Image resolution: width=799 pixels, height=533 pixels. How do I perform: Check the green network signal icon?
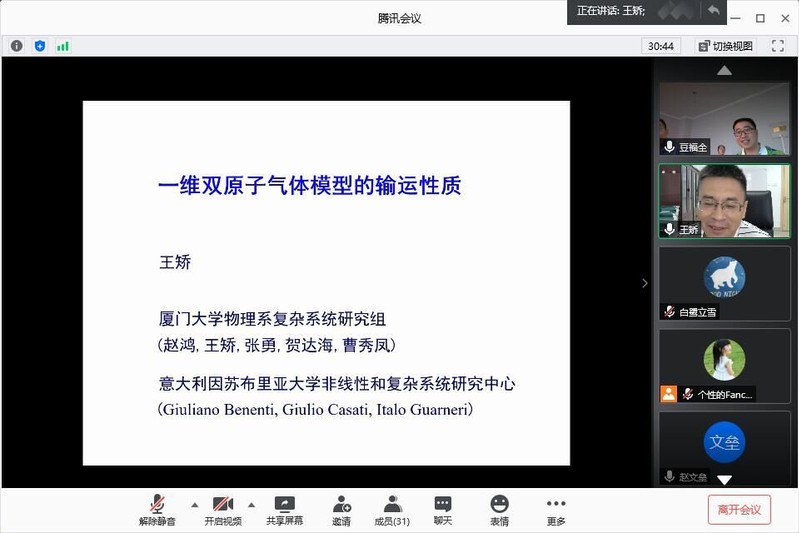tap(63, 46)
